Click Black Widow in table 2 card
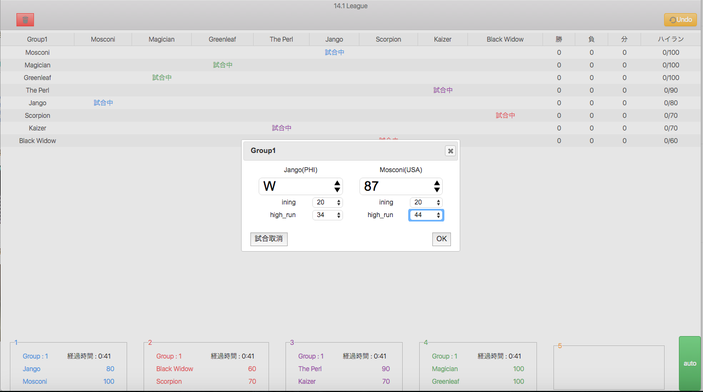This screenshot has width=703, height=392. pos(174,369)
